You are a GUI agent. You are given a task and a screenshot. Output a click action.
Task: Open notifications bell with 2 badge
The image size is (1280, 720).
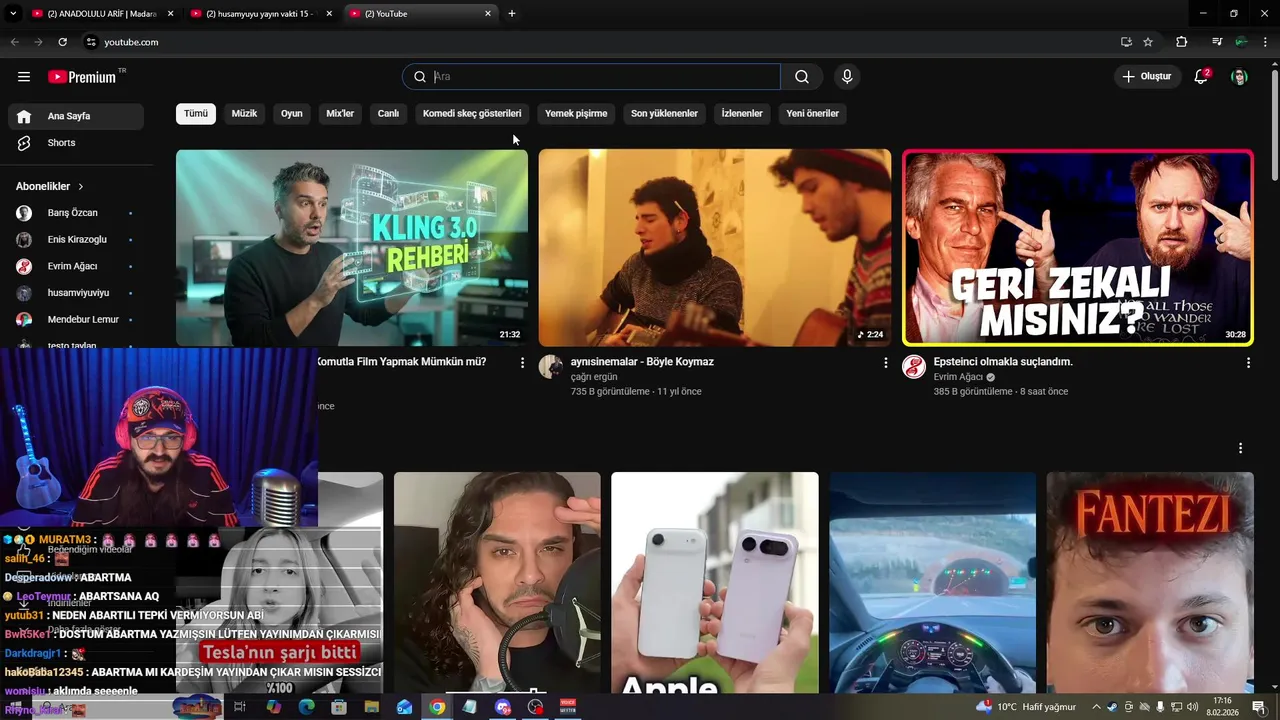(x=1202, y=77)
